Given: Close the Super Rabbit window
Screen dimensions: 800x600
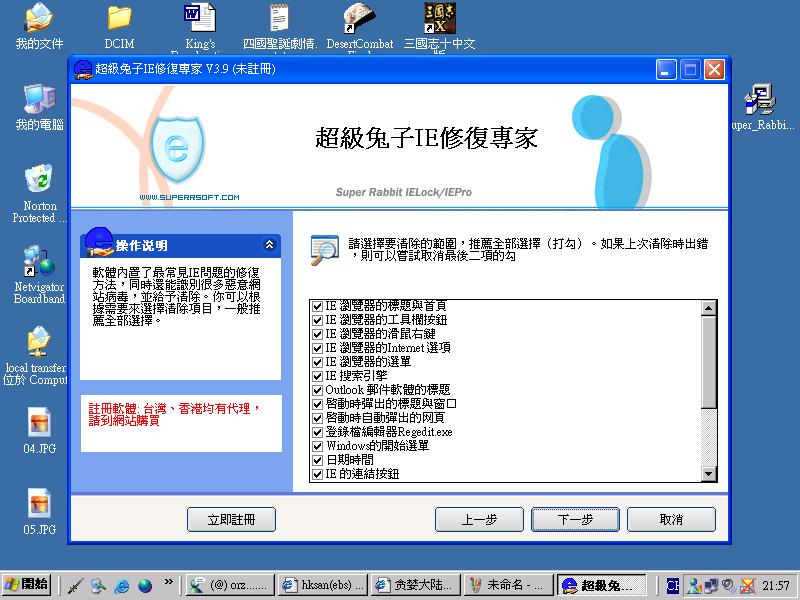Looking at the screenshot, I should 714,69.
